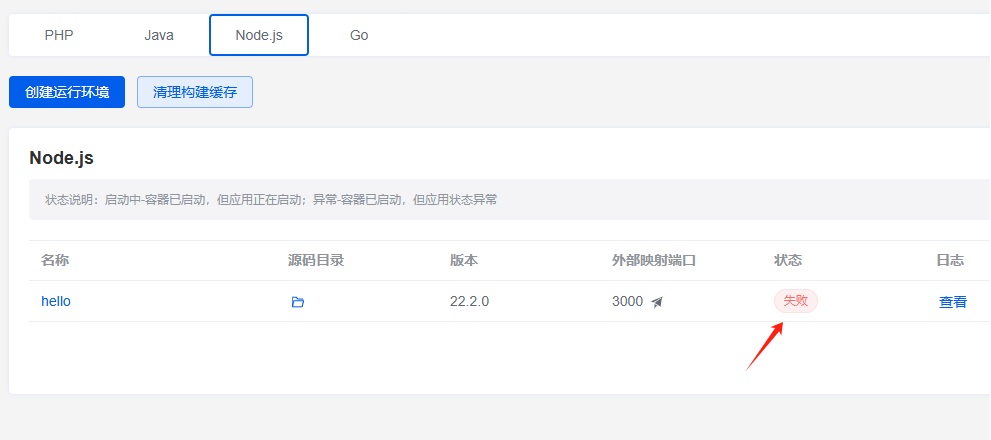Click the 3000 port number
The height and width of the screenshot is (440, 991).
[628, 302]
